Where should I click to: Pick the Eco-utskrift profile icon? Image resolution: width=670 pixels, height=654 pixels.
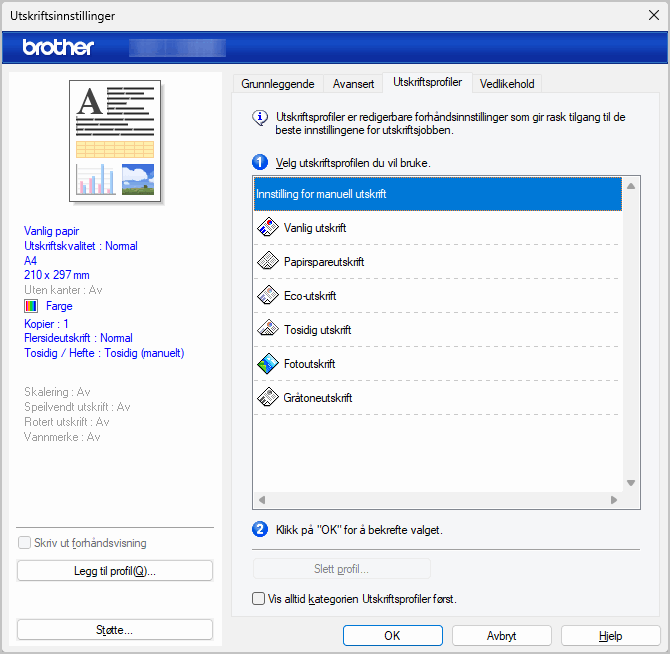pyautogui.click(x=267, y=296)
